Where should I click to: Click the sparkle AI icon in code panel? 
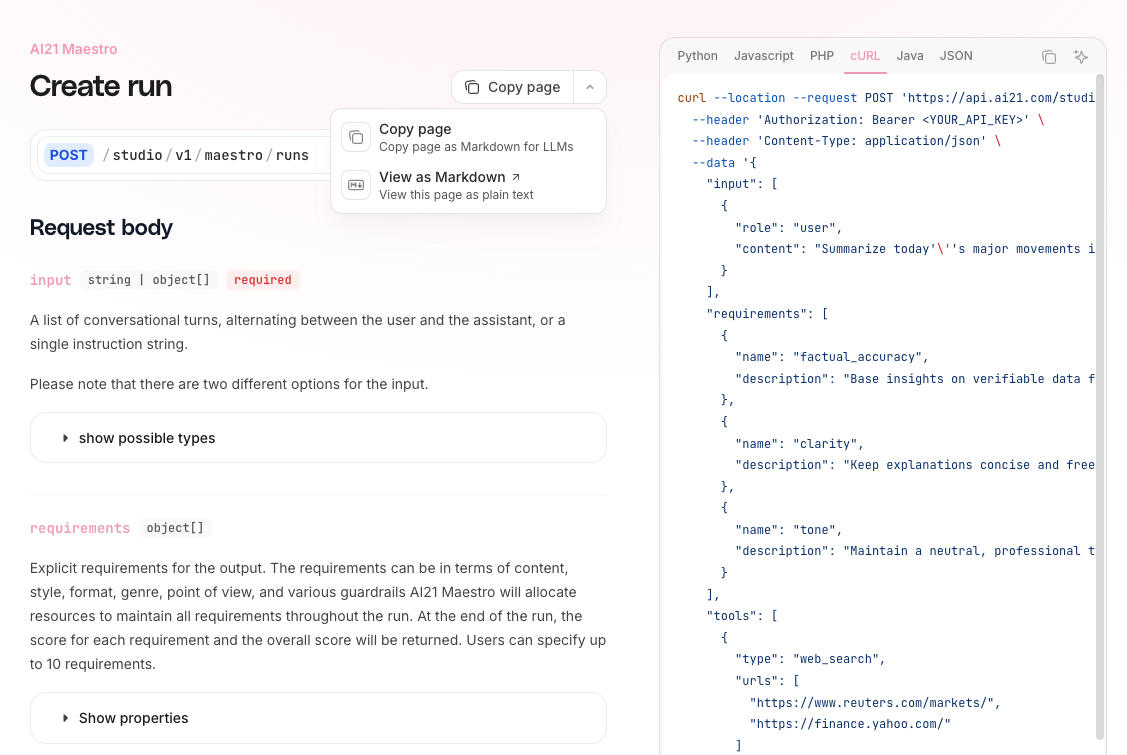1080,57
